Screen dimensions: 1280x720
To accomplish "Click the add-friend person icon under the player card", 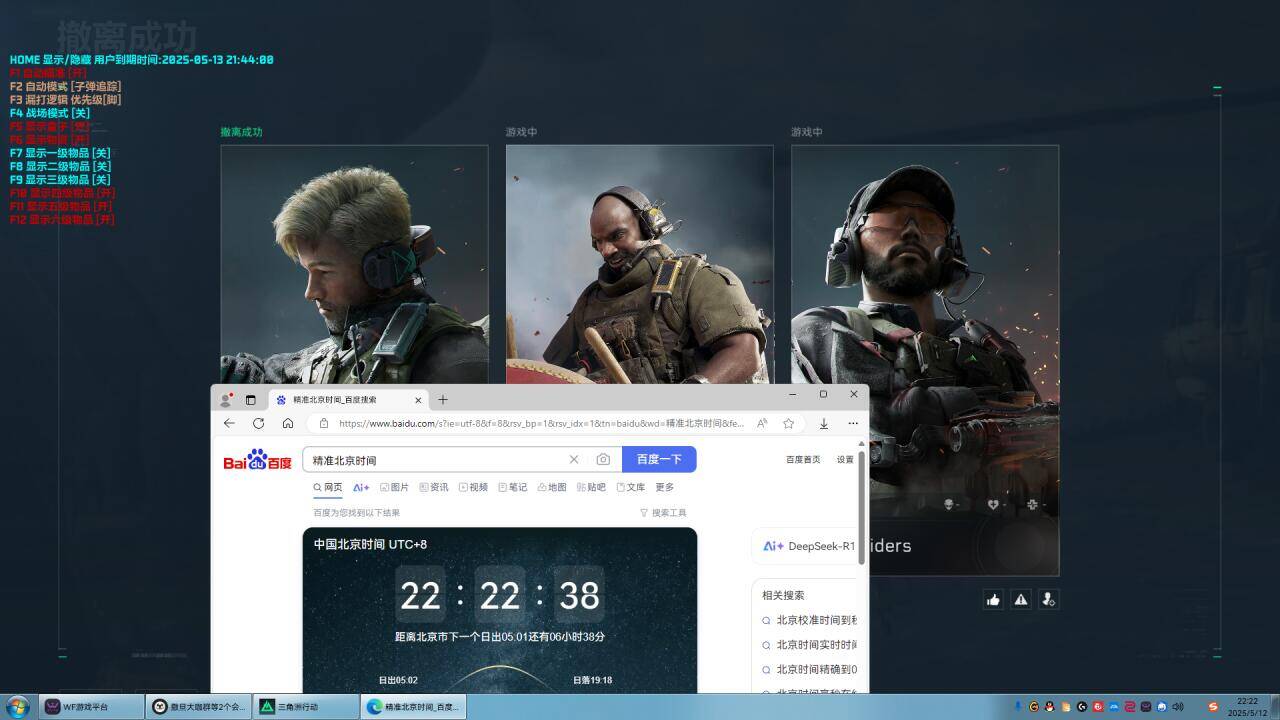I will (1048, 599).
